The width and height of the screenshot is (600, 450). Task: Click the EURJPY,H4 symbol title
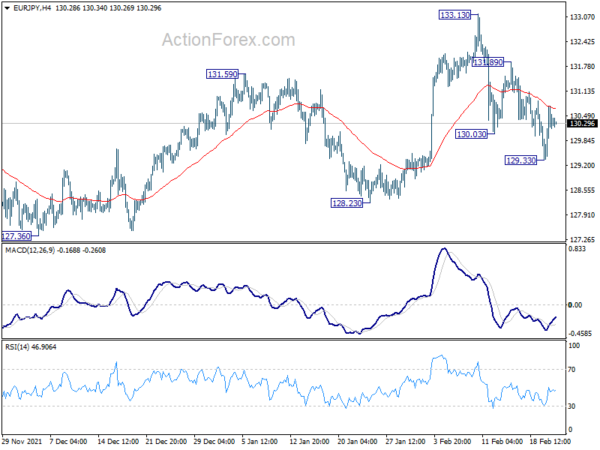(x=32, y=8)
